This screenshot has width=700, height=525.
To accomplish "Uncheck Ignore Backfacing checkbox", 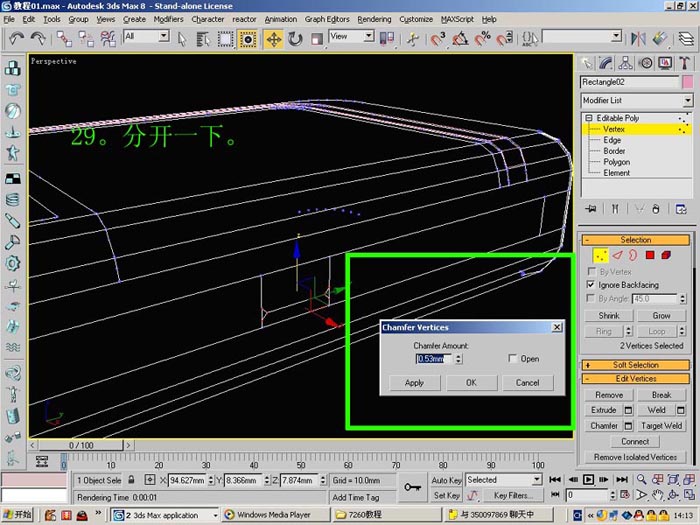I will pos(592,284).
